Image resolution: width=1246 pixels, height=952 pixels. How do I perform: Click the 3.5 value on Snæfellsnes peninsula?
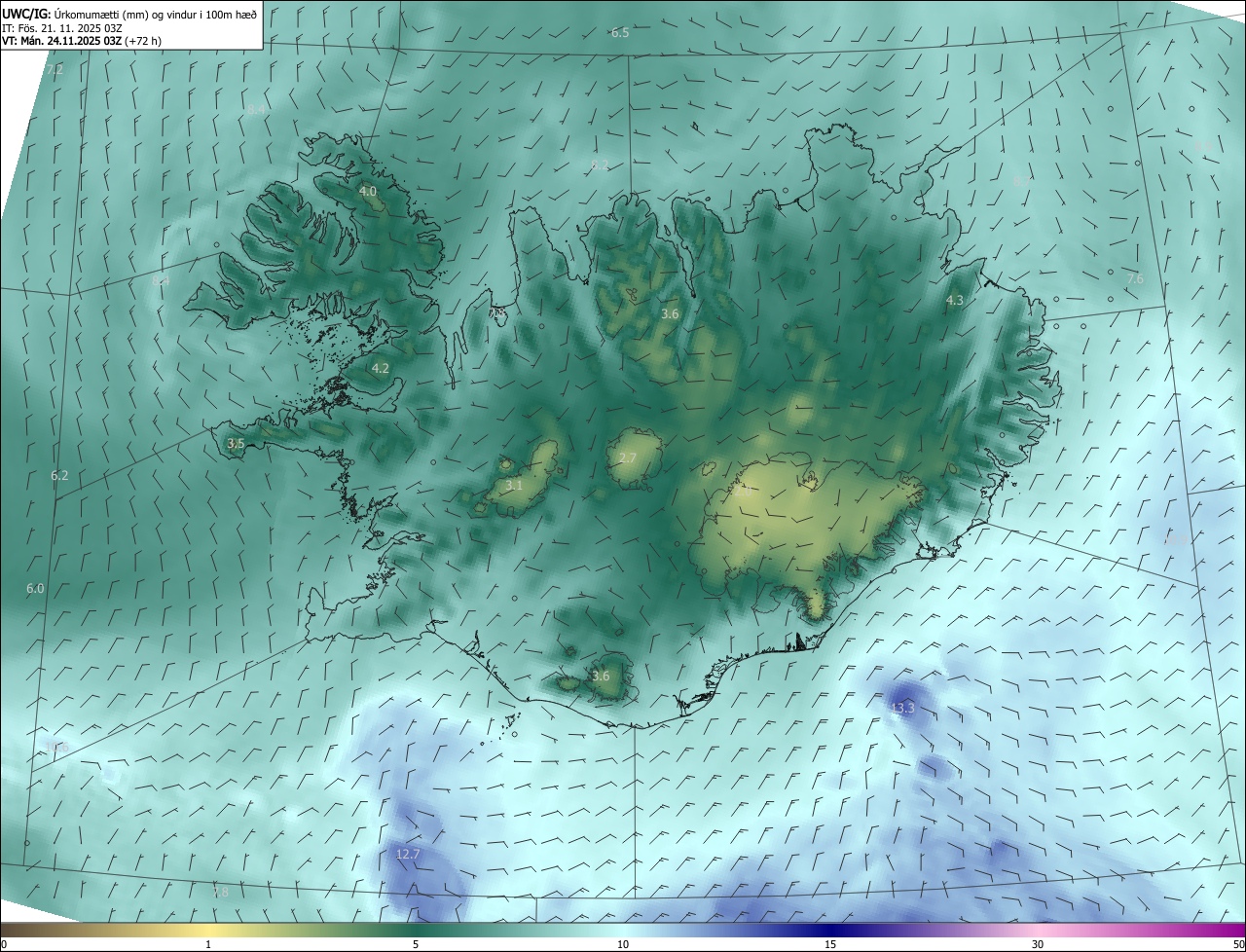point(236,444)
